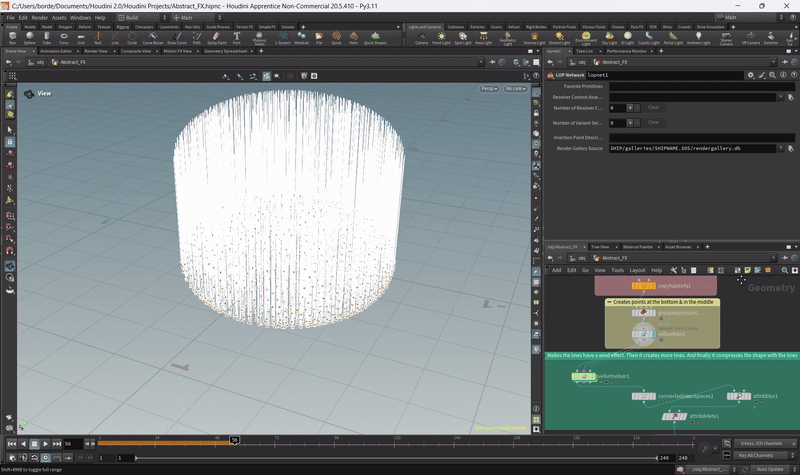This screenshot has width=800, height=475.
Task: Play the animation forward
Action: point(45,444)
